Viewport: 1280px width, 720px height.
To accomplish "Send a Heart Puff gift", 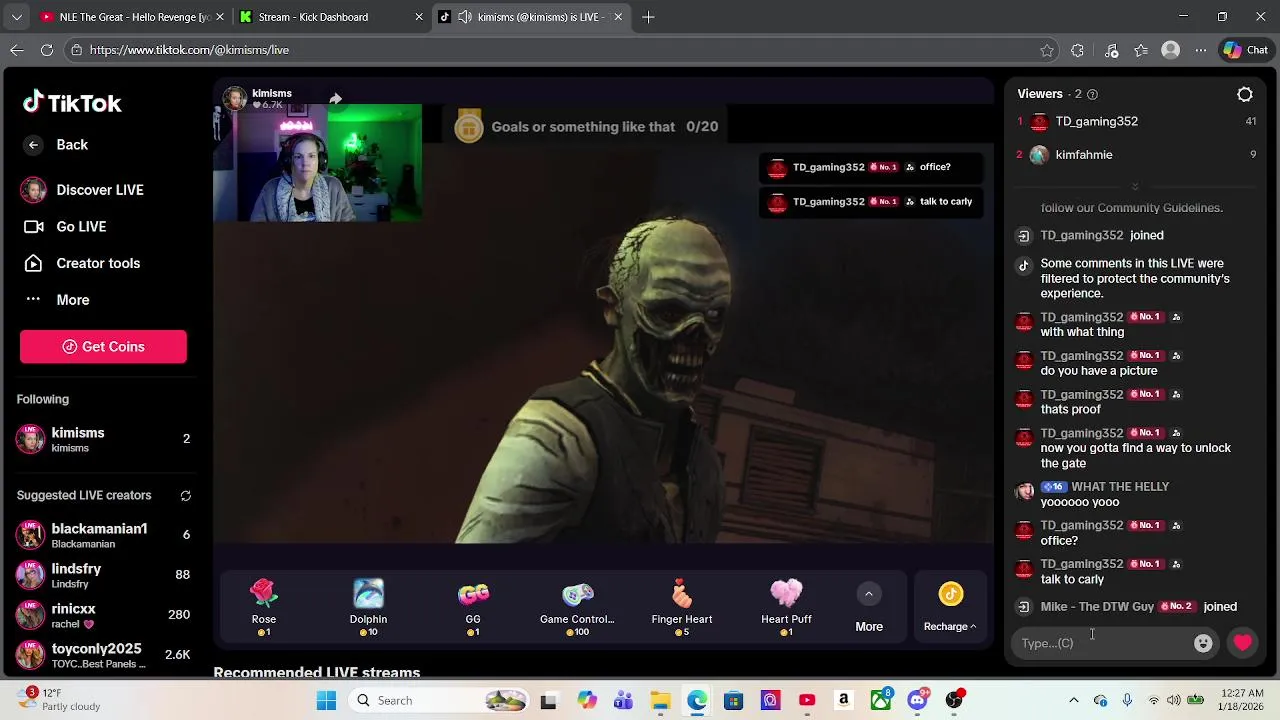I will click(786, 607).
